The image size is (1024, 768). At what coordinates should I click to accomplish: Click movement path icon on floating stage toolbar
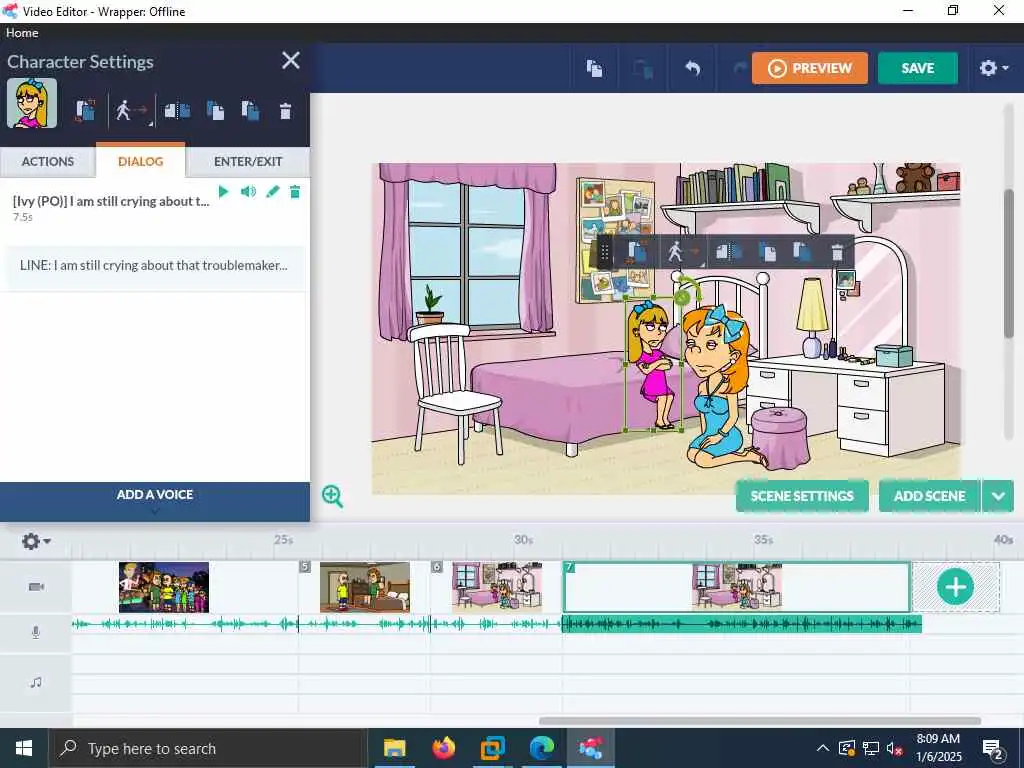pos(682,252)
